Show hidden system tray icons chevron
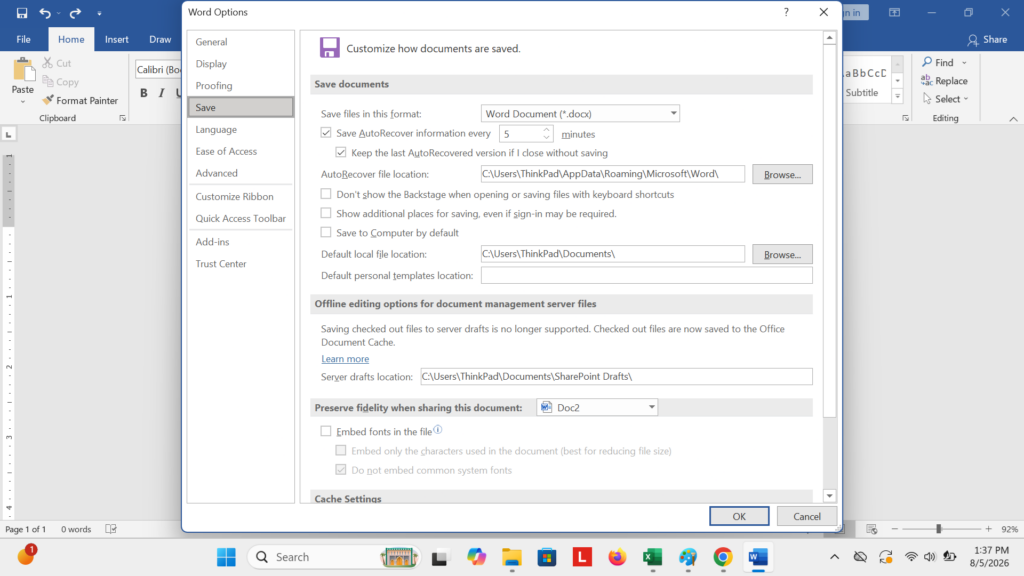Screen dimensions: 1024x576 (834, 557)
